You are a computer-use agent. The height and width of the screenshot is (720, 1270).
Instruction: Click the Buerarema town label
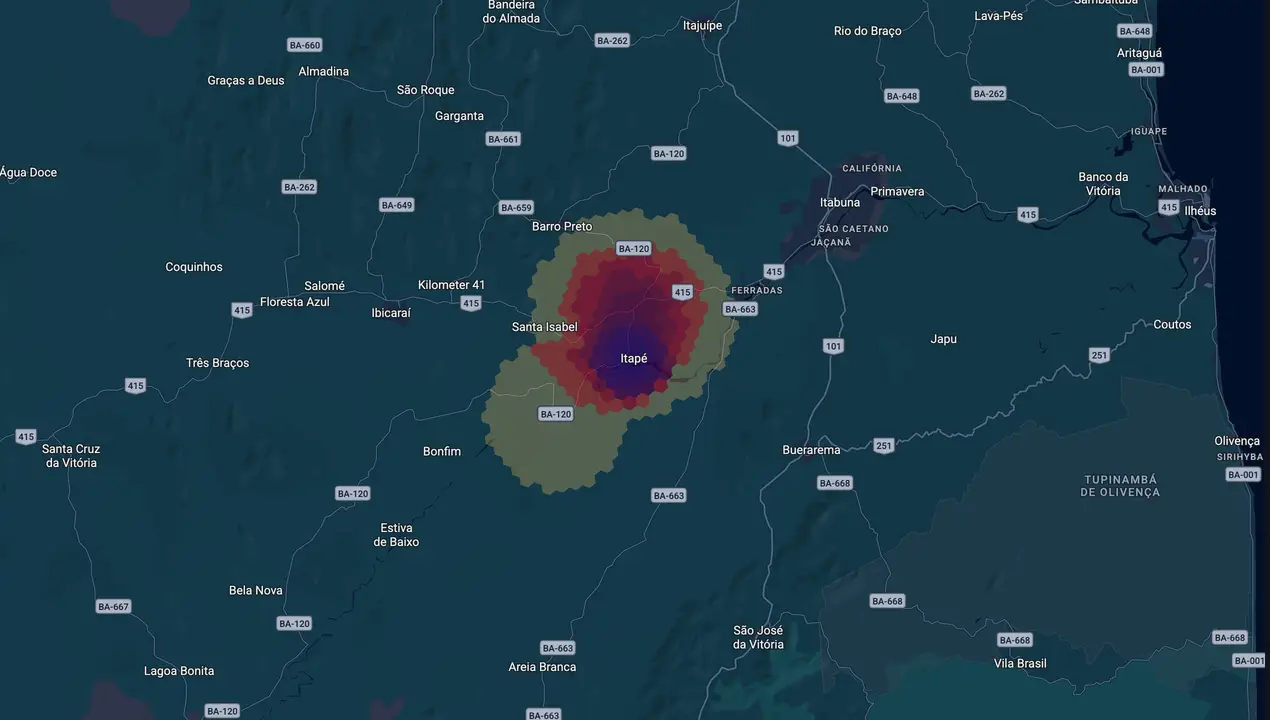click(812, 450)
